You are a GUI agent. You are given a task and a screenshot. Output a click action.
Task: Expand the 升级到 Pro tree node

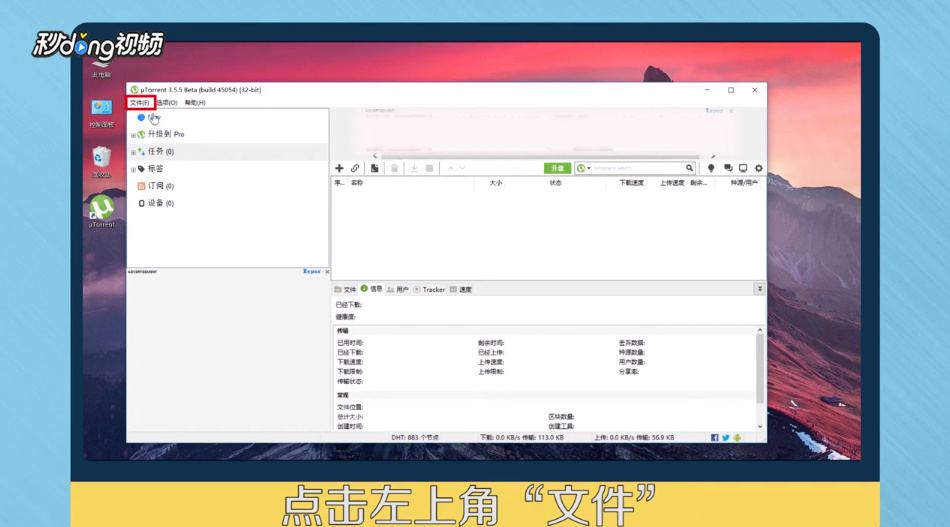click(x=133, y=135)
